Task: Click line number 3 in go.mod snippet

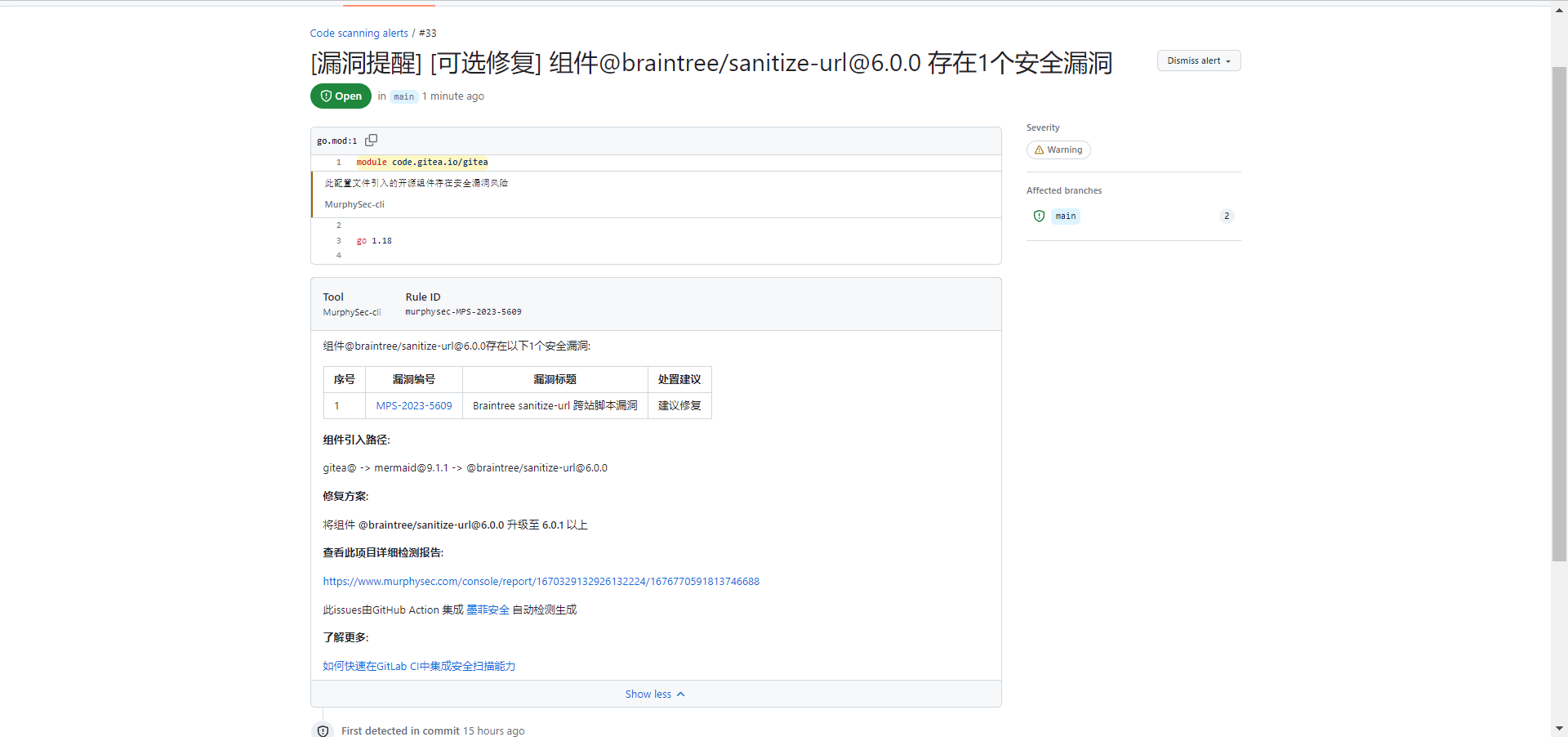Action: coord(339,241)
